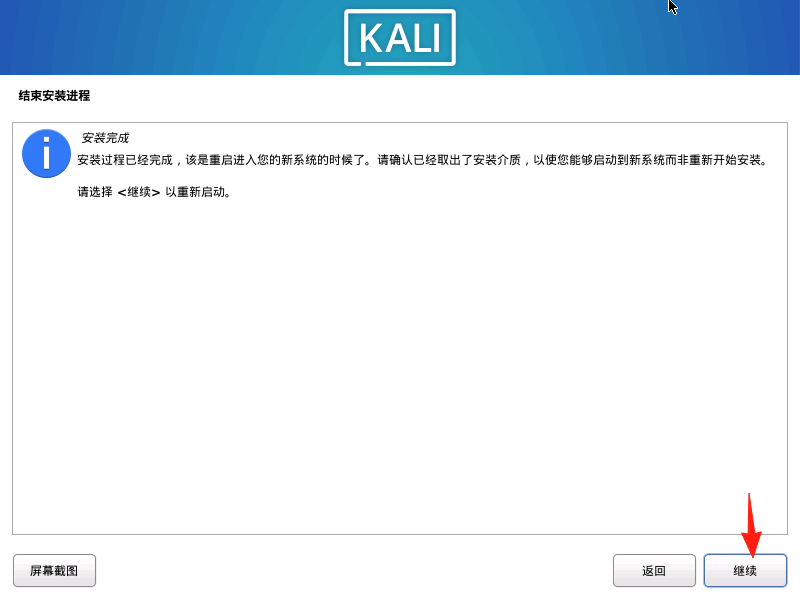Viewport: 800px width, 600px height.
Task: Click the 以重新启动 text
Action: click(x=195, y=192)
